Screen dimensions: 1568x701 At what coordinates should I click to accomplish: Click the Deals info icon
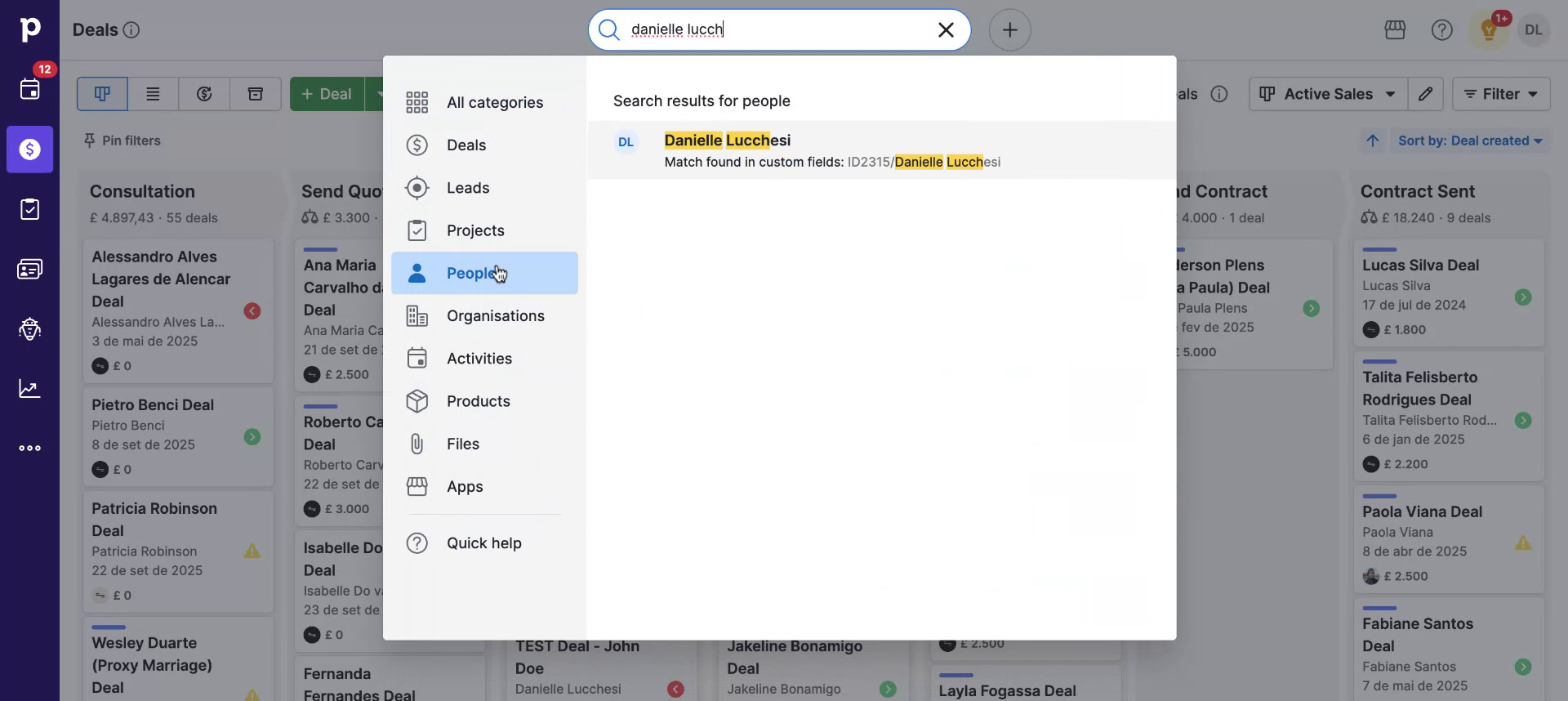131,30
